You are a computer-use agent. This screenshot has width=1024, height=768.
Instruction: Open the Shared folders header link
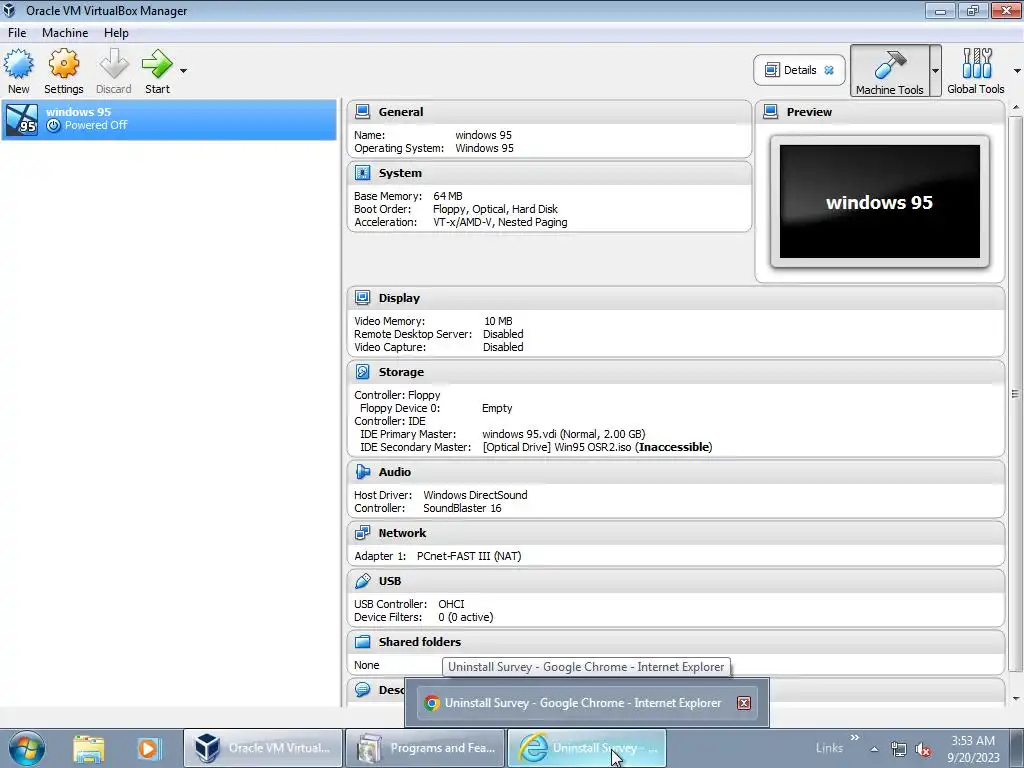[x=420, y=642]
